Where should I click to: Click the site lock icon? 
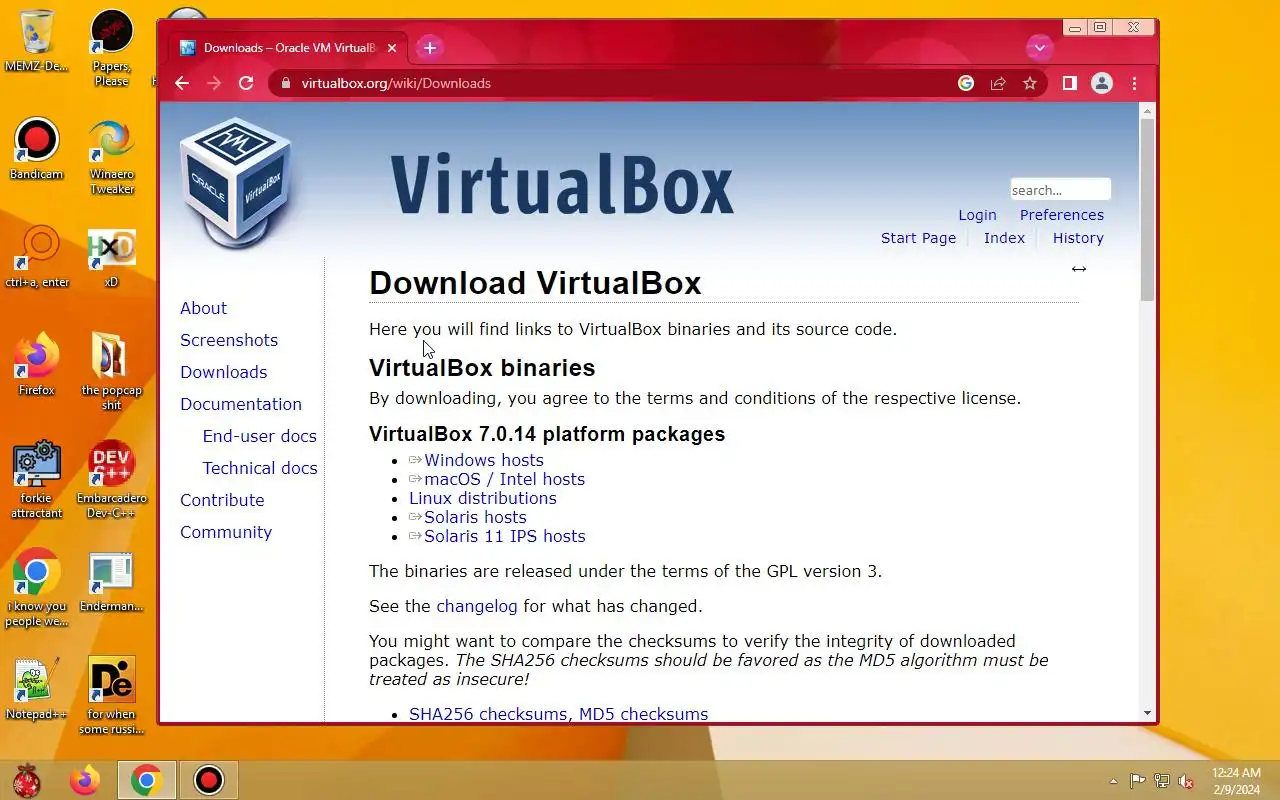(285, 83)
